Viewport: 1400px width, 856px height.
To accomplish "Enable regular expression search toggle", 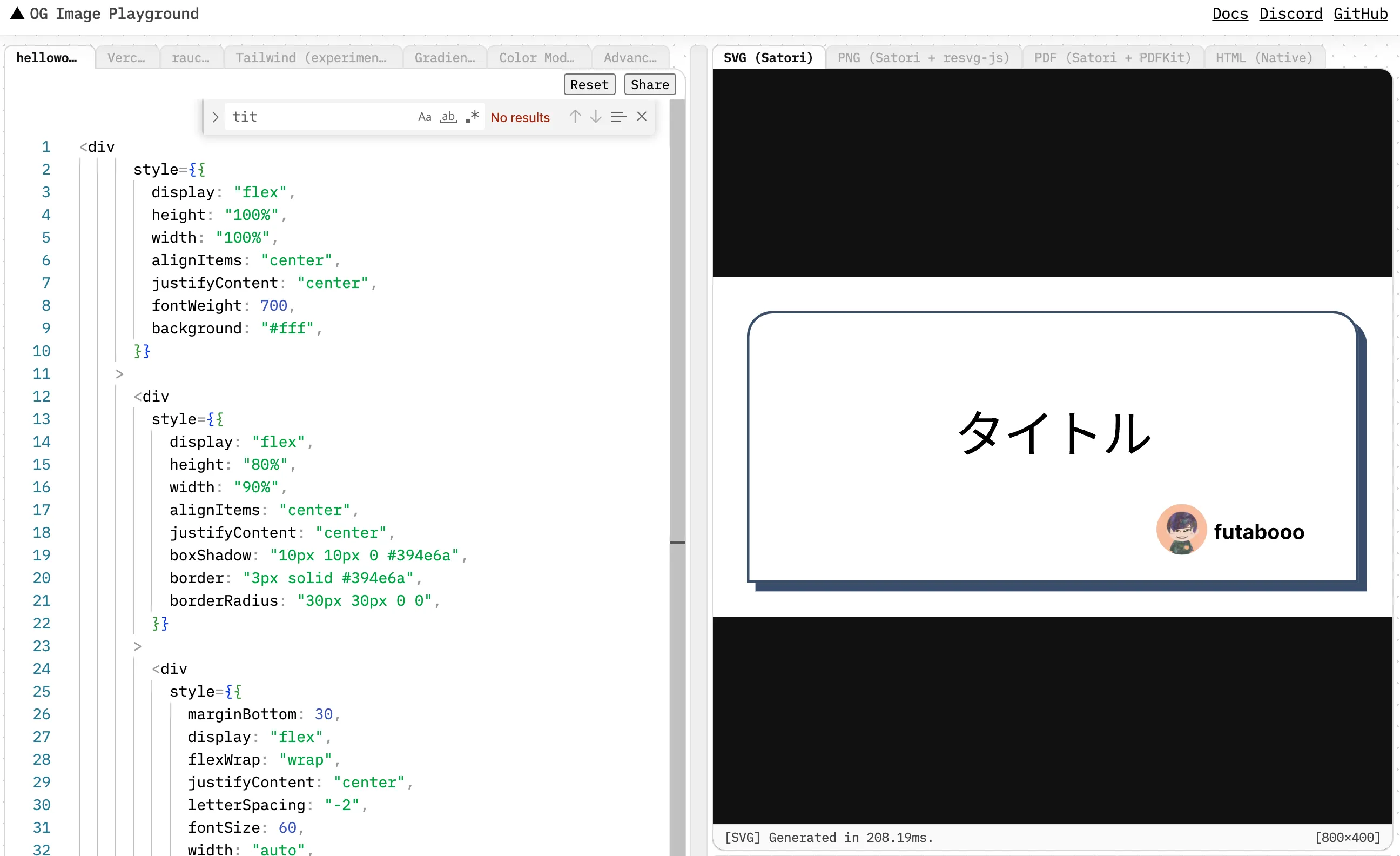I will point(472,117).
